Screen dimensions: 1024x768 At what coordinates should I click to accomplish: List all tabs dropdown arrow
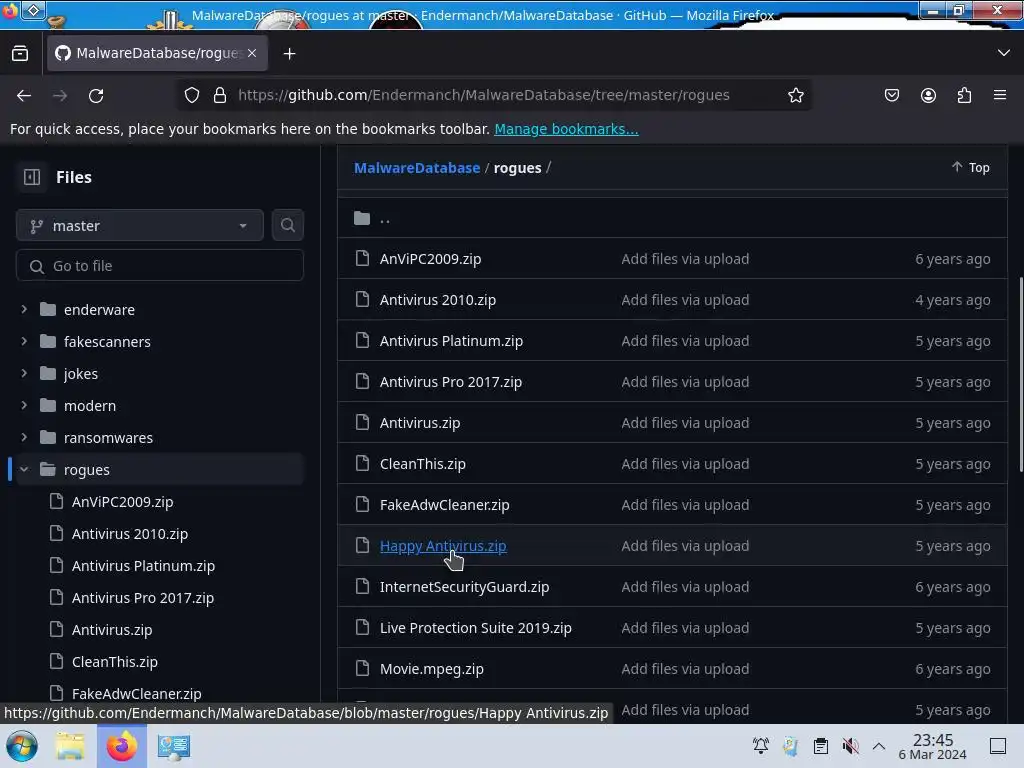coord(1004,53)
